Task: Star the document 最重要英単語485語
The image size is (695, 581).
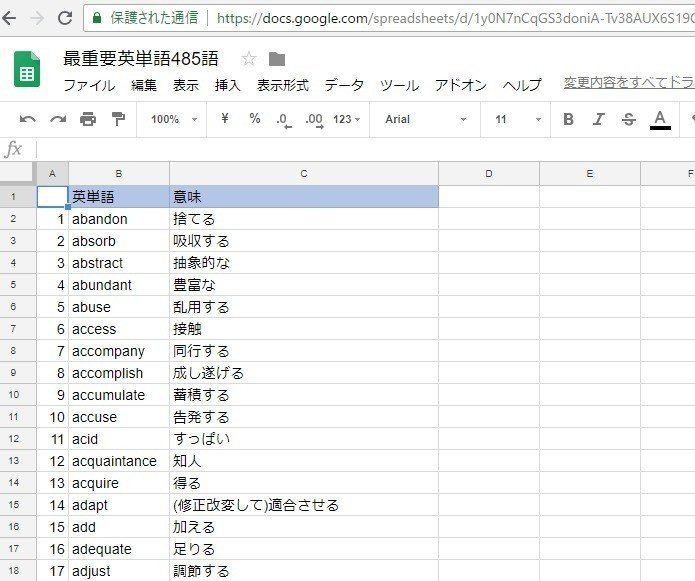Action: tap(249, 58)
